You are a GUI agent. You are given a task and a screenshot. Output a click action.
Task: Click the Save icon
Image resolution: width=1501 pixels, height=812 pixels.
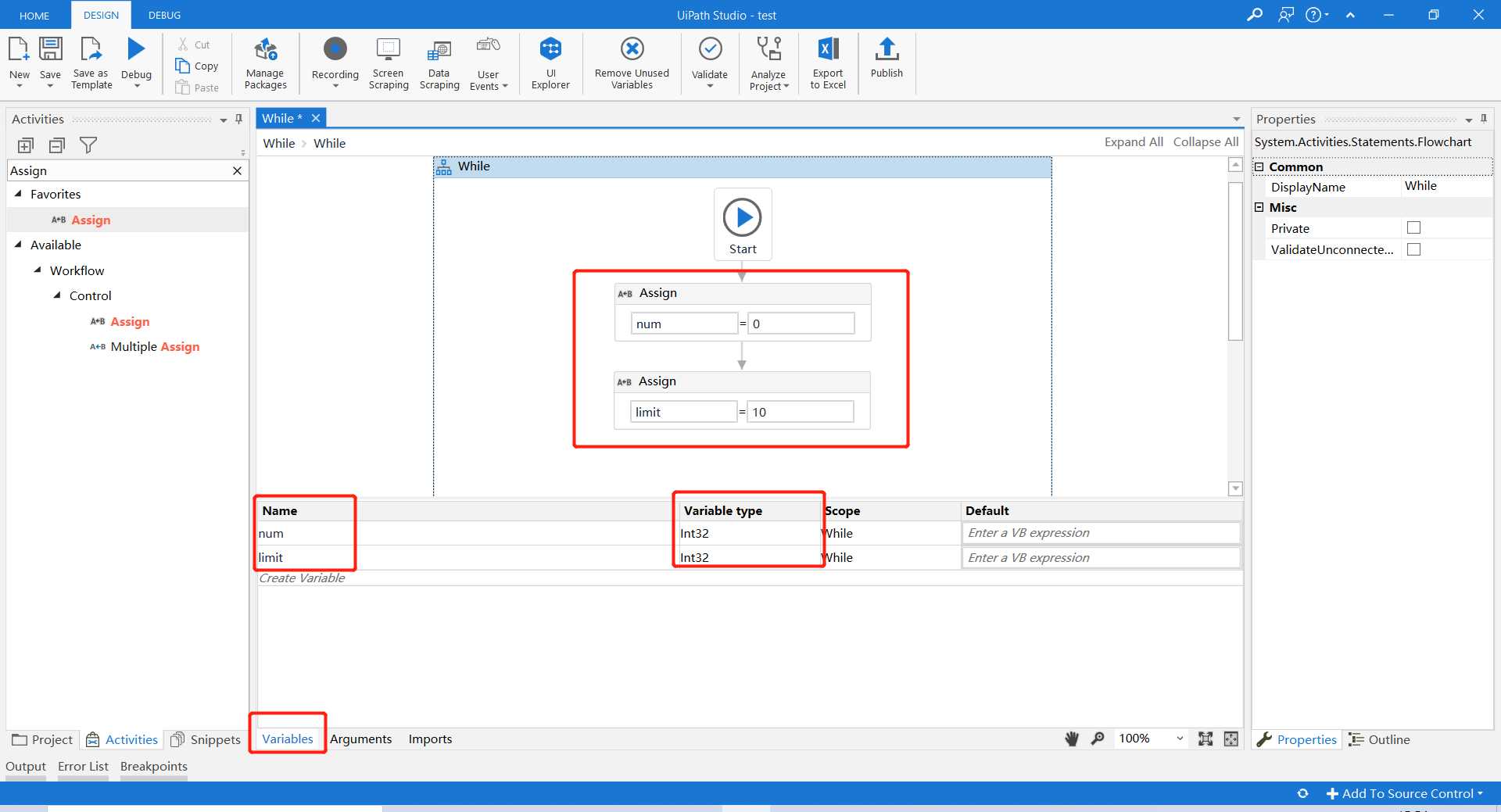point(50,49)
